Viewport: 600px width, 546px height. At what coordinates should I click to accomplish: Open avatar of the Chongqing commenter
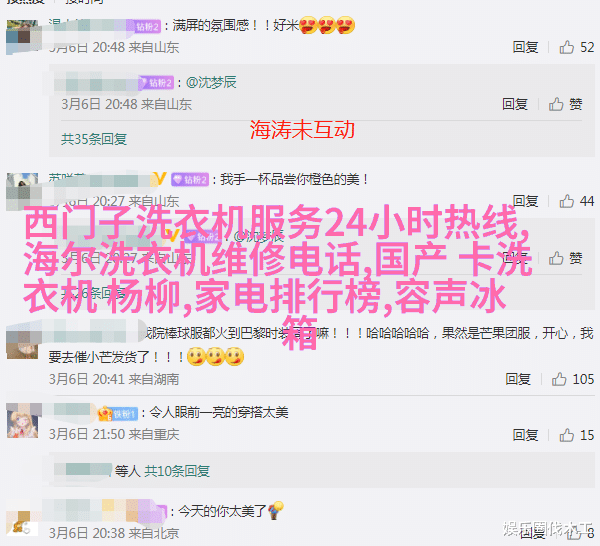23,421
